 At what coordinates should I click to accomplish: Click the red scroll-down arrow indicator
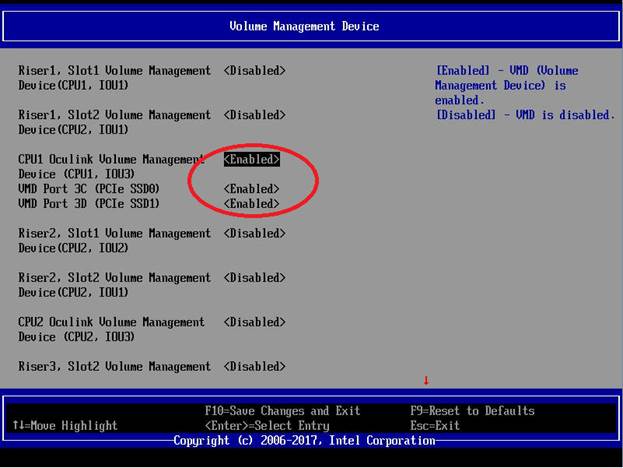tap(425, 380)
